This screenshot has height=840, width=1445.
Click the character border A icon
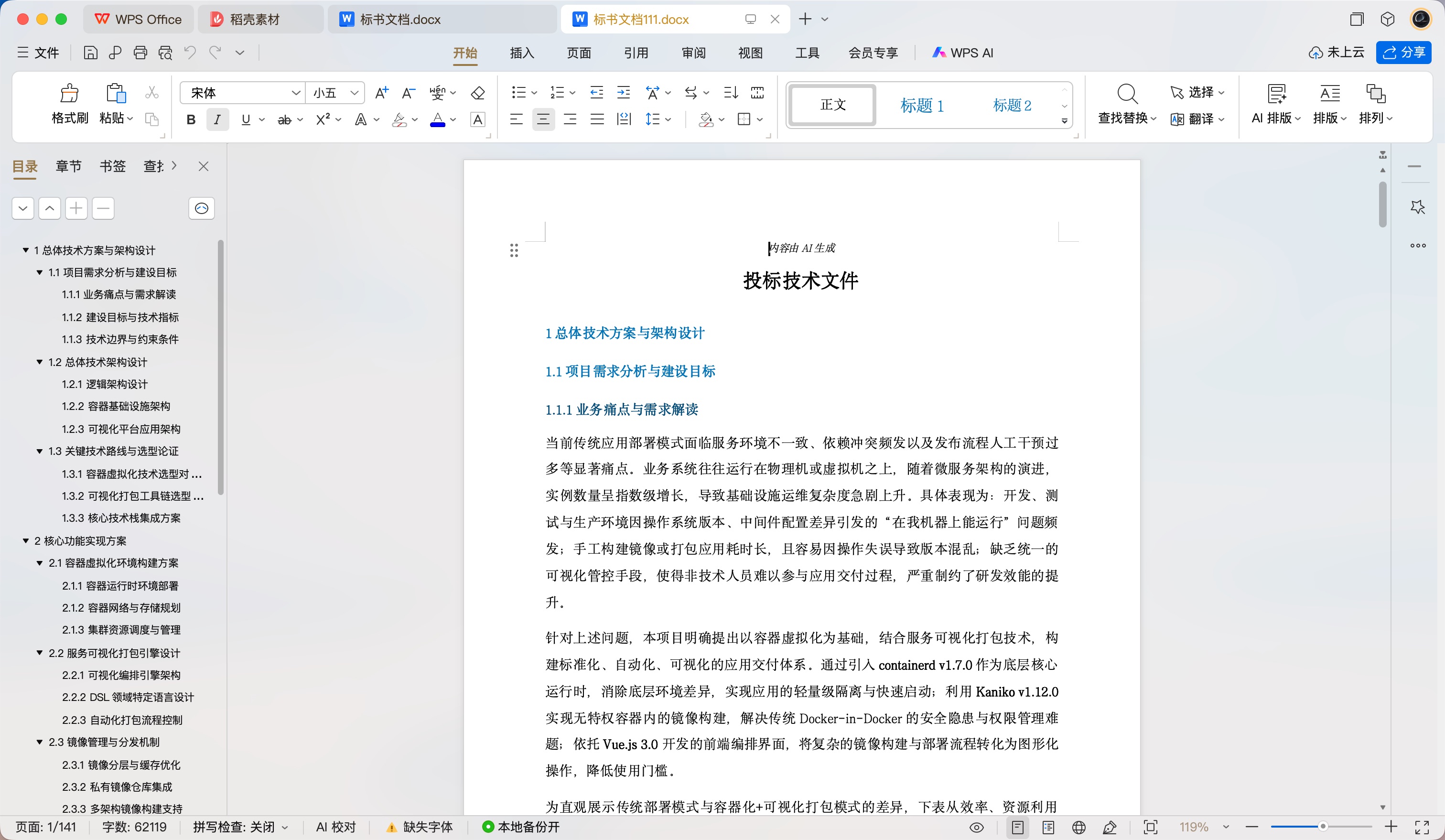(x=478, y=119)
